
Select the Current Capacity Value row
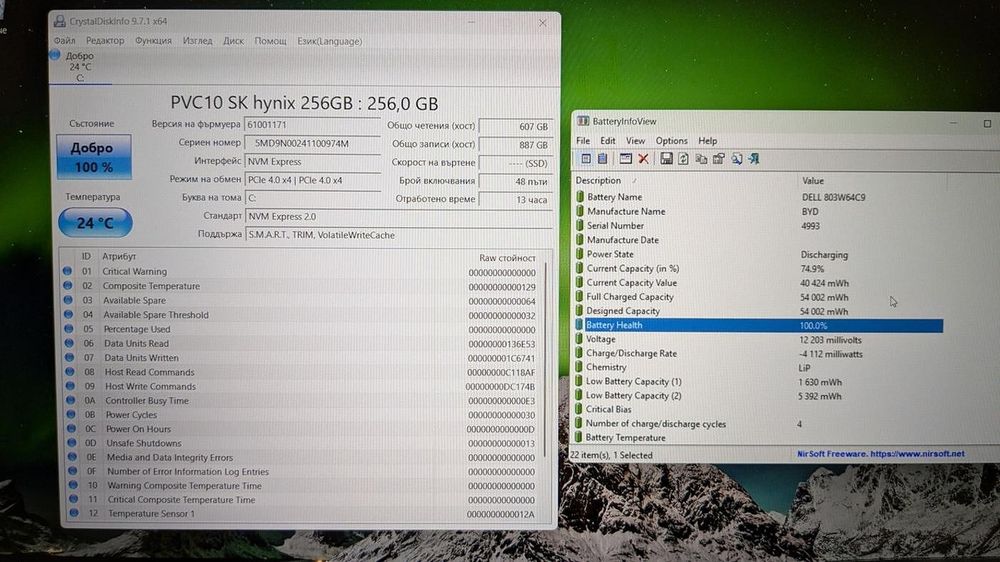click(x=759, y=283)
